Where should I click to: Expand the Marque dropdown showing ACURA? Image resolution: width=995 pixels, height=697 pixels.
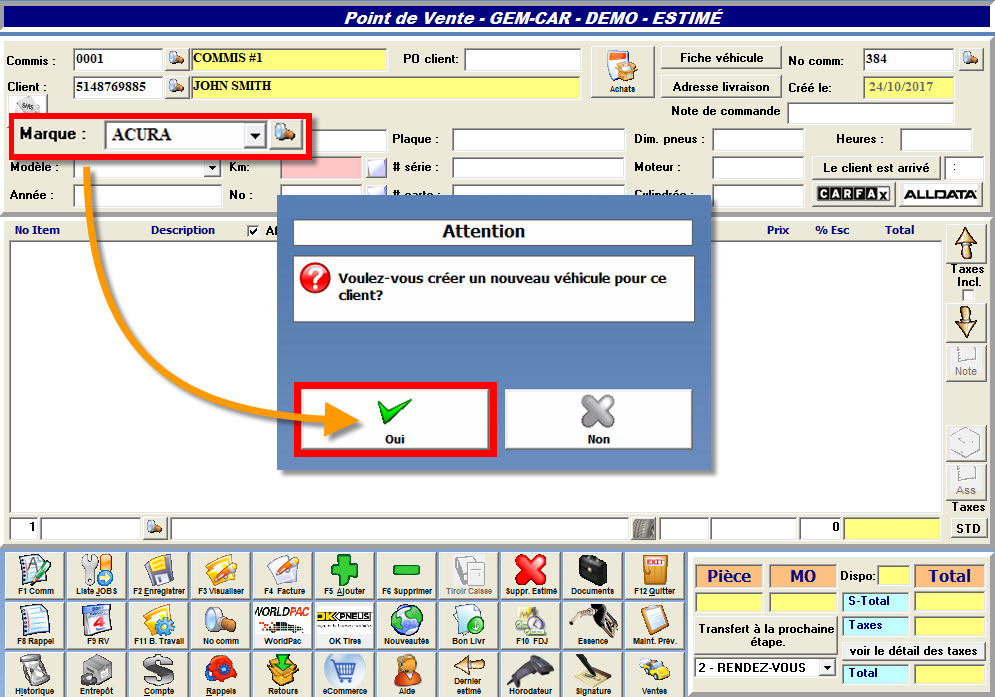[254, 135]
